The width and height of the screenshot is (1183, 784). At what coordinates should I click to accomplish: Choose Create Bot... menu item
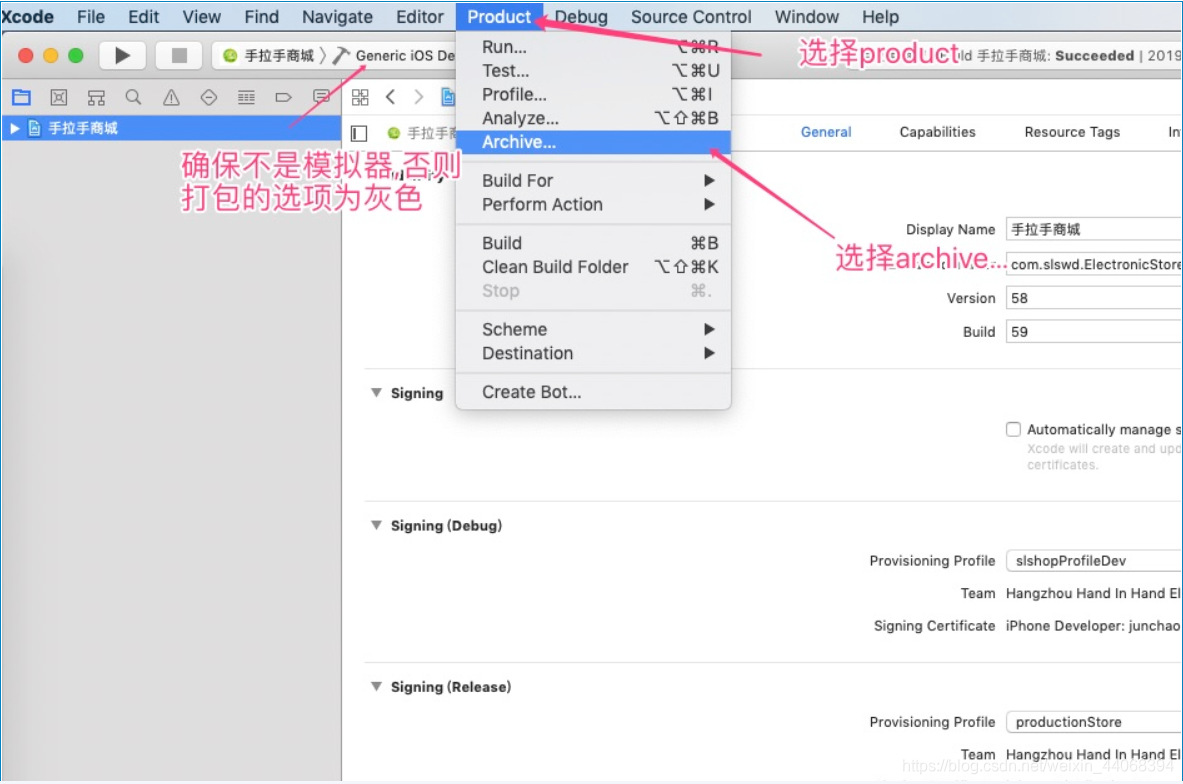point(593,392)
